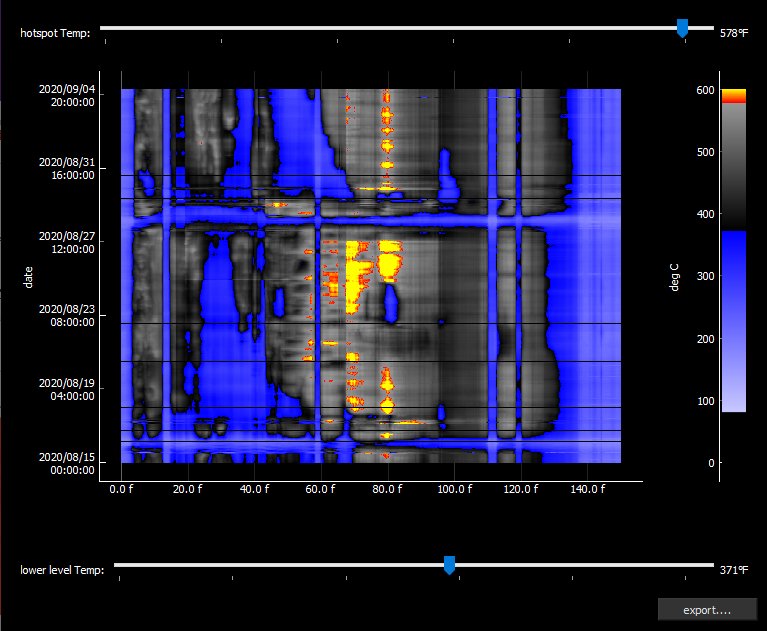This screenshot has width=767, height=631.
Task: Click the 2020/08/15 00:00:00 date label
Action: (67, 463)
